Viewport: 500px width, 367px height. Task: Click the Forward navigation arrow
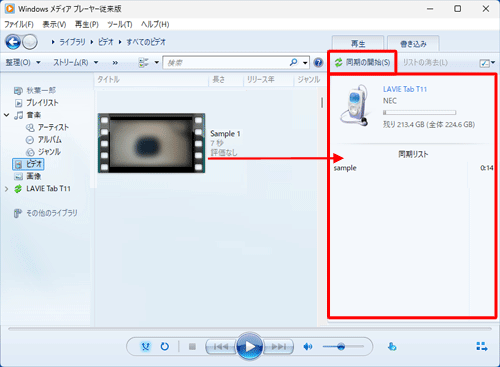point(30,42)
